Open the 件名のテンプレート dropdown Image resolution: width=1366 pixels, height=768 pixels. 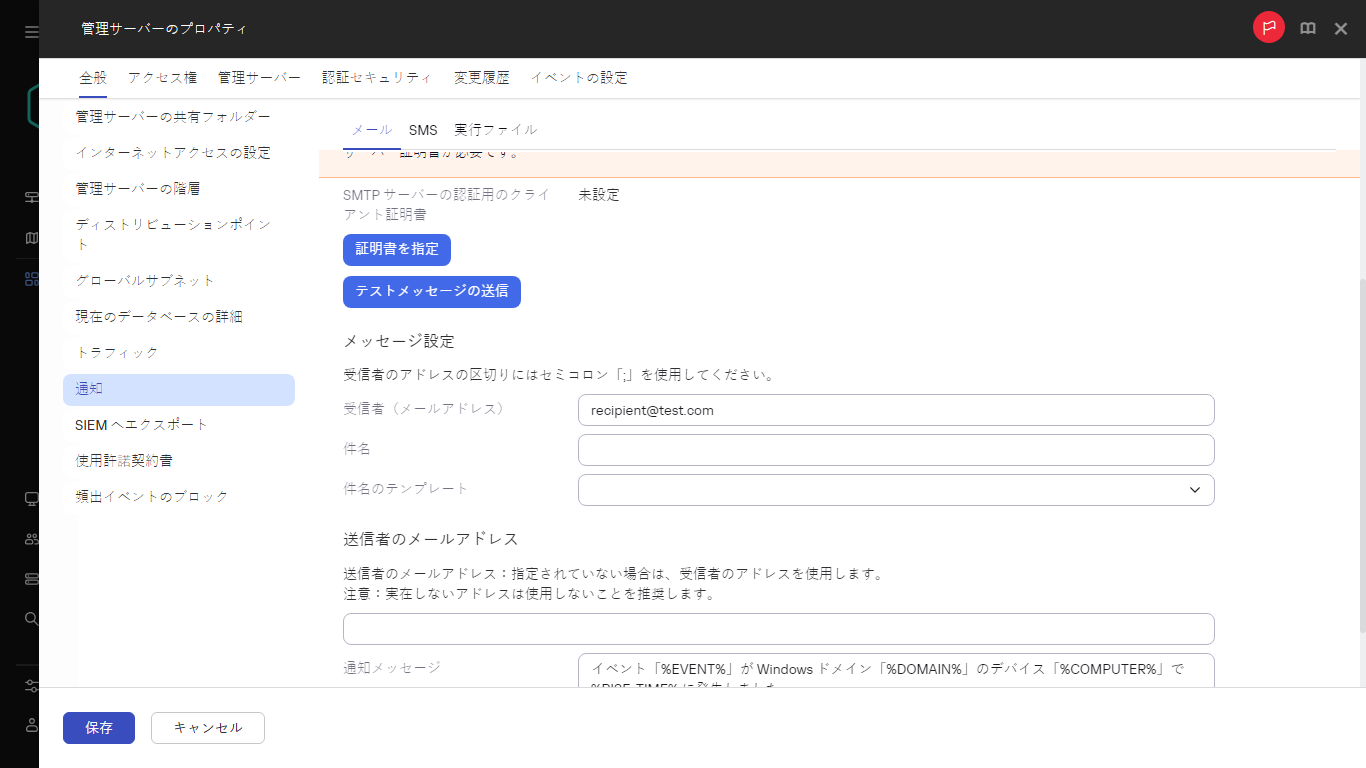click(x=895, y=490)
